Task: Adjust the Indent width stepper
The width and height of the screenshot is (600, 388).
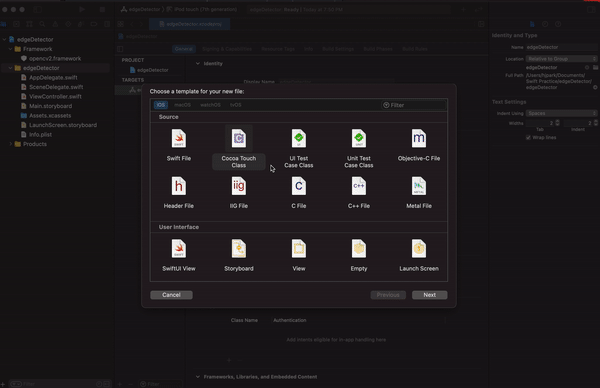Action: point(596,123)
